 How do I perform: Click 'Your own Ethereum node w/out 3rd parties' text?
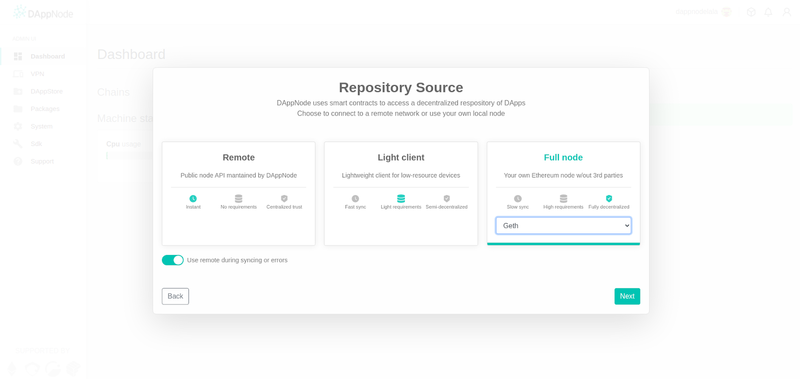(563, 175)
